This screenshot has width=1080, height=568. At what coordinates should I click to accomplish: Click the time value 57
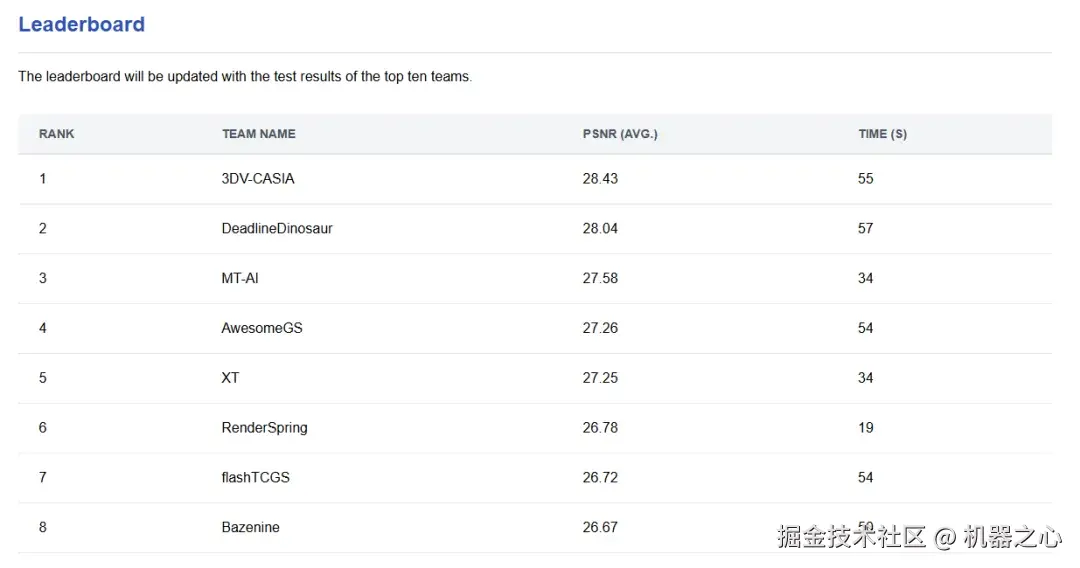click(866, 229)
